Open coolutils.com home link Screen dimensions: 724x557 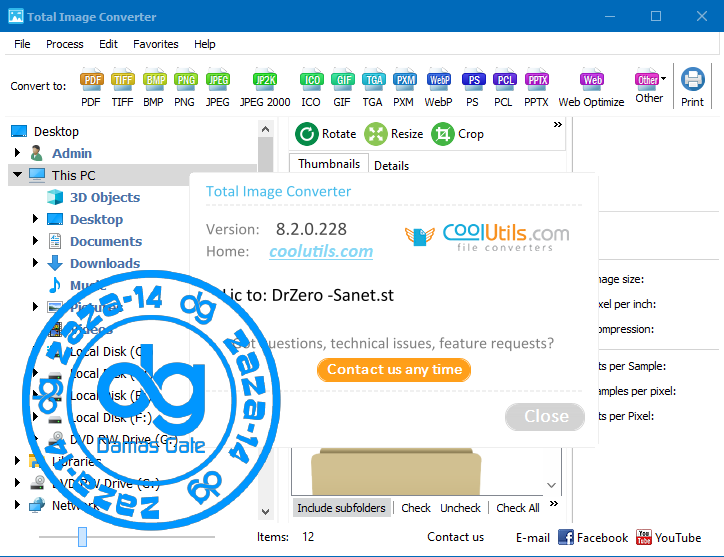(x=321, y=251)
